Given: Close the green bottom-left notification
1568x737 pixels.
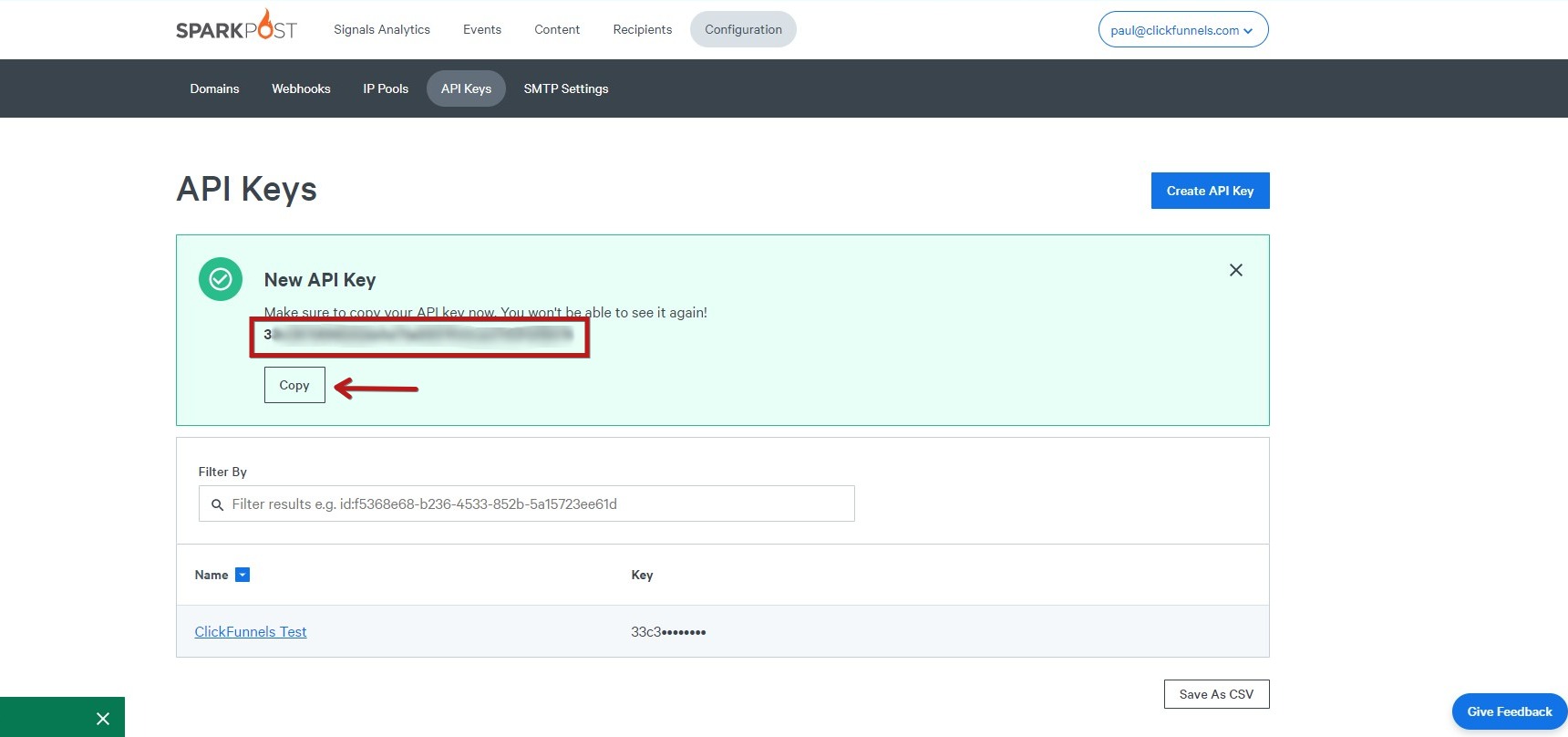Looking at the screenshot, I should tap(103, 719).
